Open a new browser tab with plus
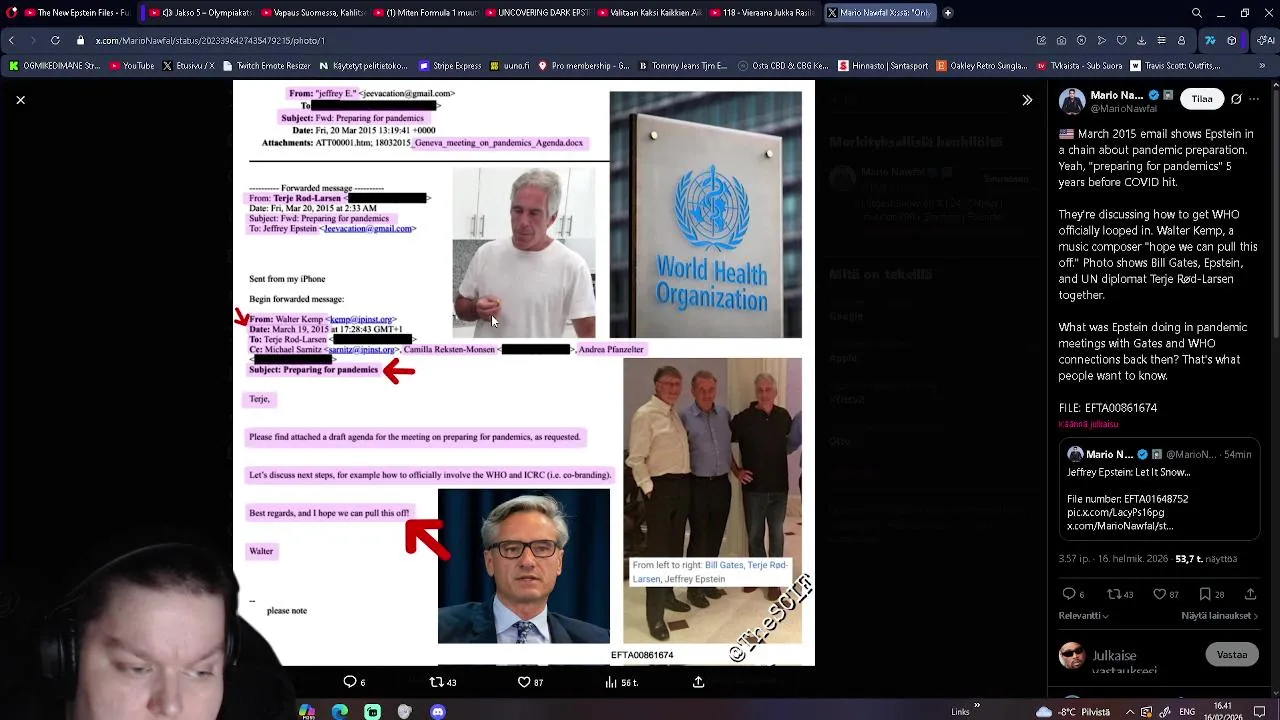 pos(947,13)
